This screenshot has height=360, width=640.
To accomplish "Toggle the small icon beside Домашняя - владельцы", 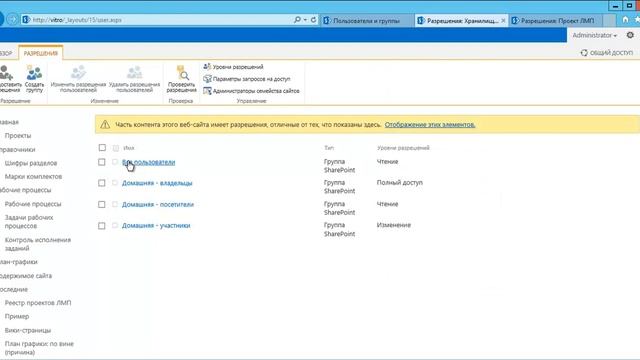I will click(x=115, y=183).
